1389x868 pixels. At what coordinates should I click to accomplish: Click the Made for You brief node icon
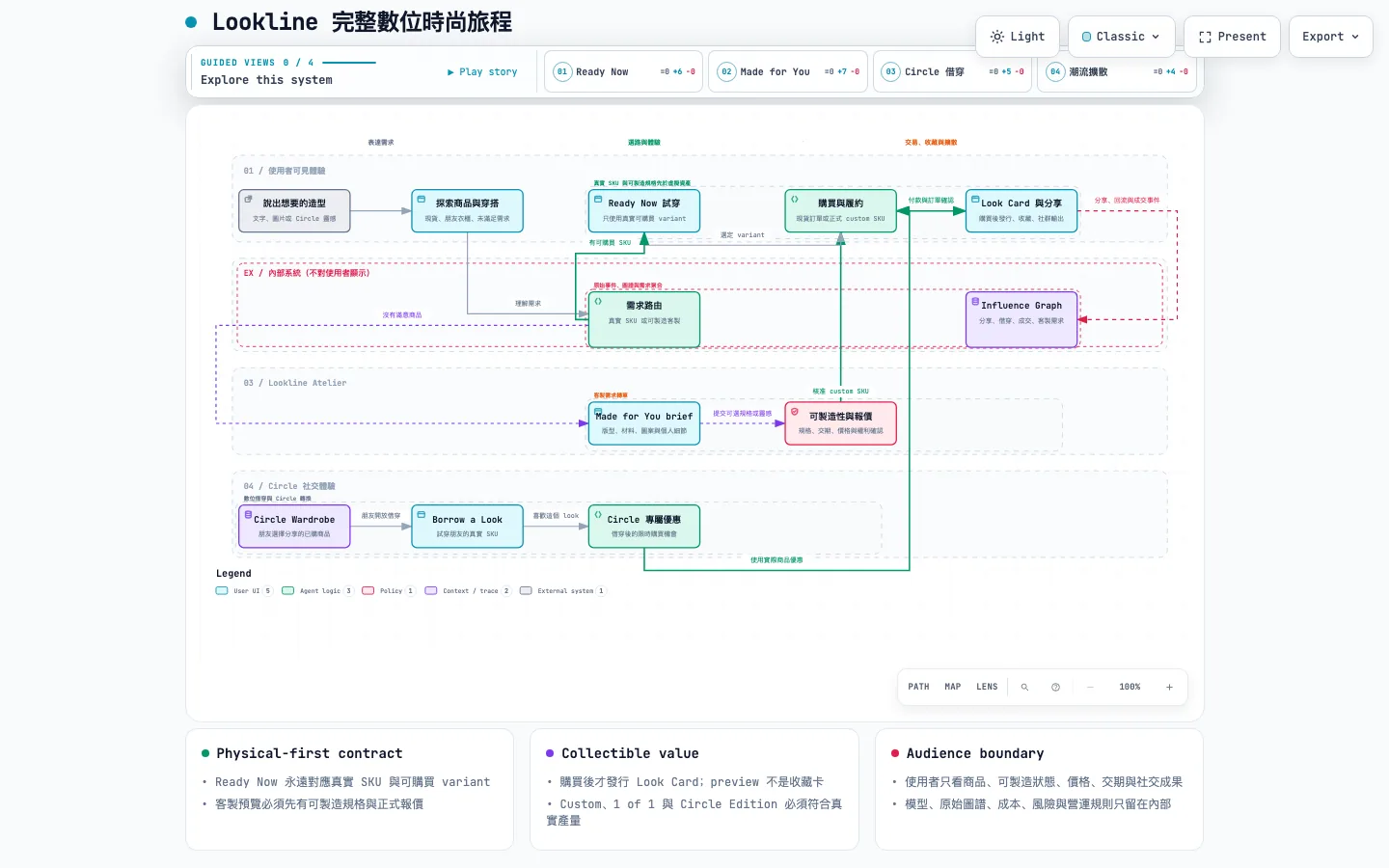(598, 412)
